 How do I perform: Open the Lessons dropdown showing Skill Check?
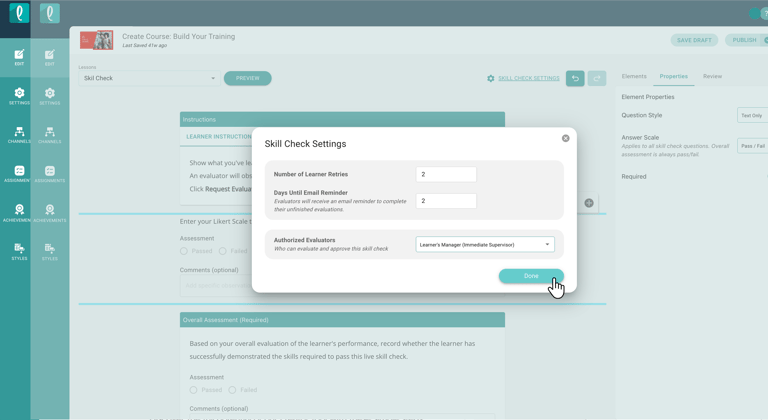tap(149, 78)
